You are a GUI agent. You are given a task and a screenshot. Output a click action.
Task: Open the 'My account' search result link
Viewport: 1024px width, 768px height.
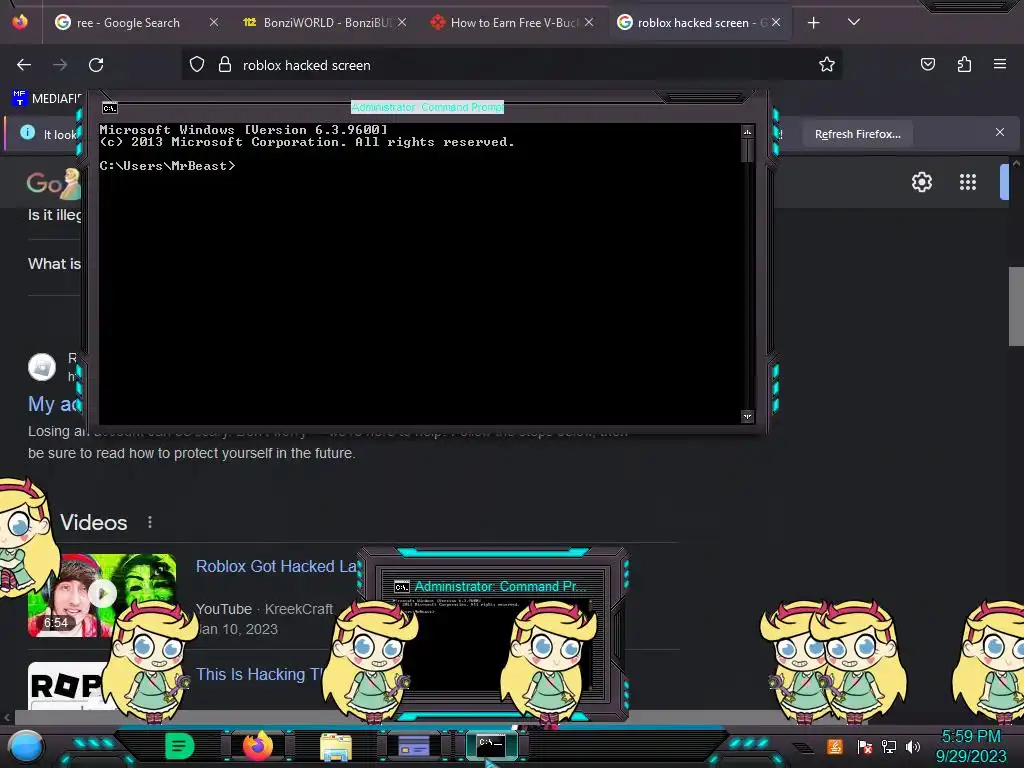tap(55, 404)
